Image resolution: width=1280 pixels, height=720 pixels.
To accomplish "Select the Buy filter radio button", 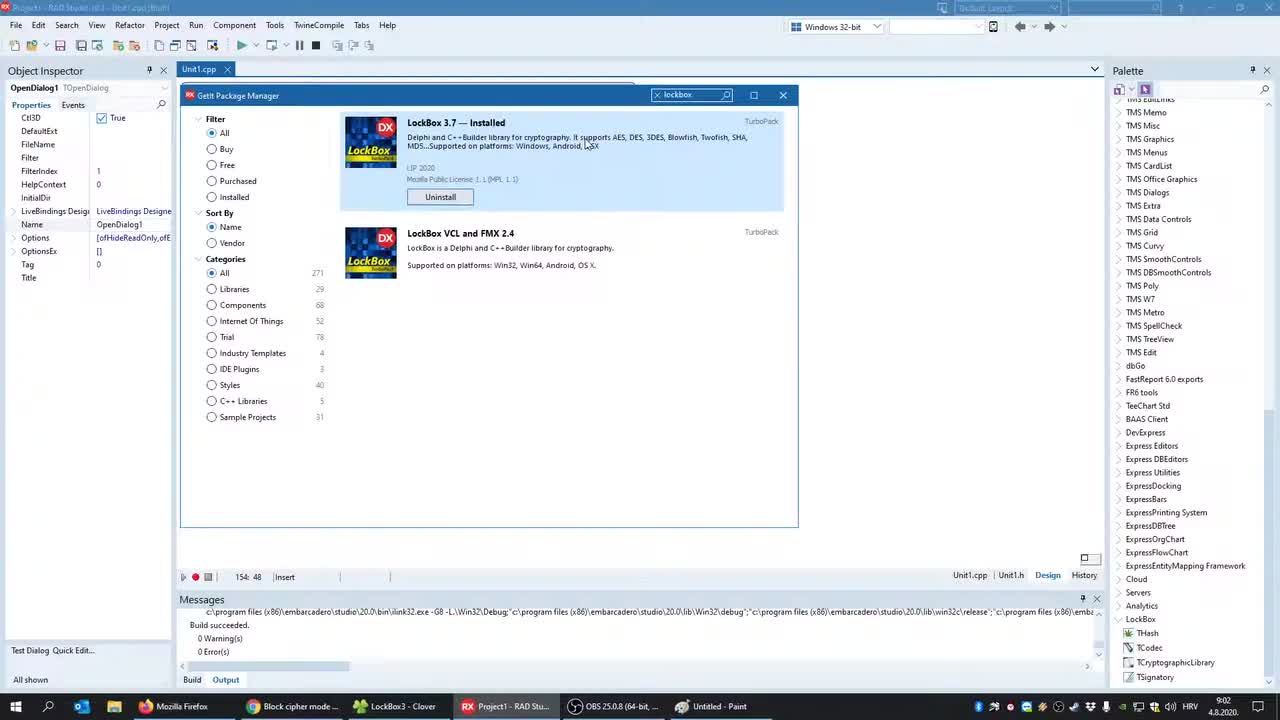I will click(211, 149).
